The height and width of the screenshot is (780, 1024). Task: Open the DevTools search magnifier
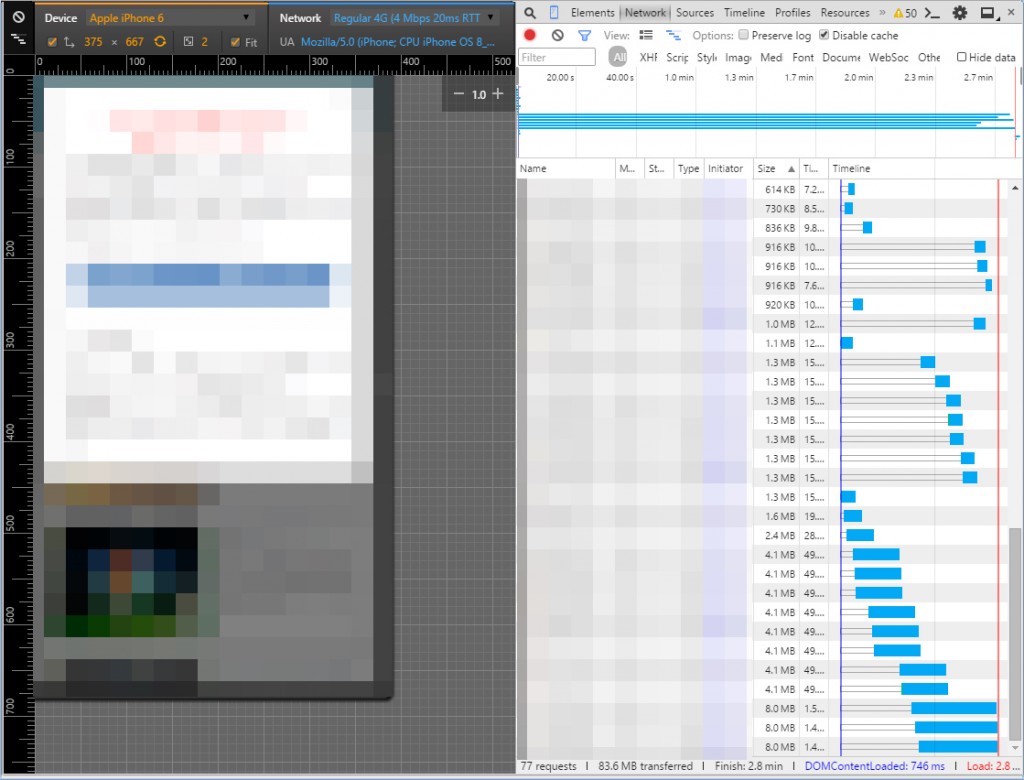click(x=530, y=13)
